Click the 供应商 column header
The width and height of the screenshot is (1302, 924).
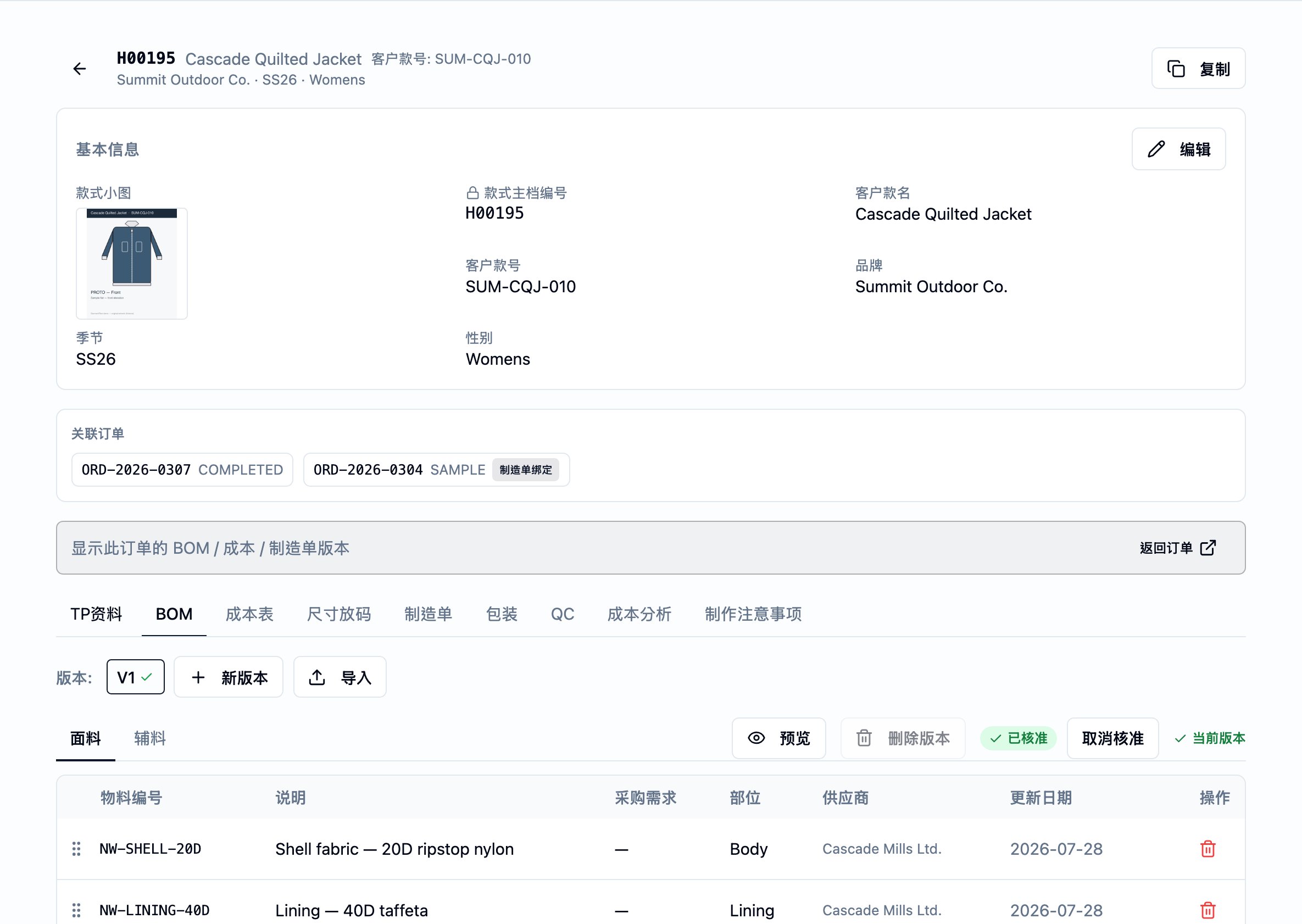coord(845,798)
